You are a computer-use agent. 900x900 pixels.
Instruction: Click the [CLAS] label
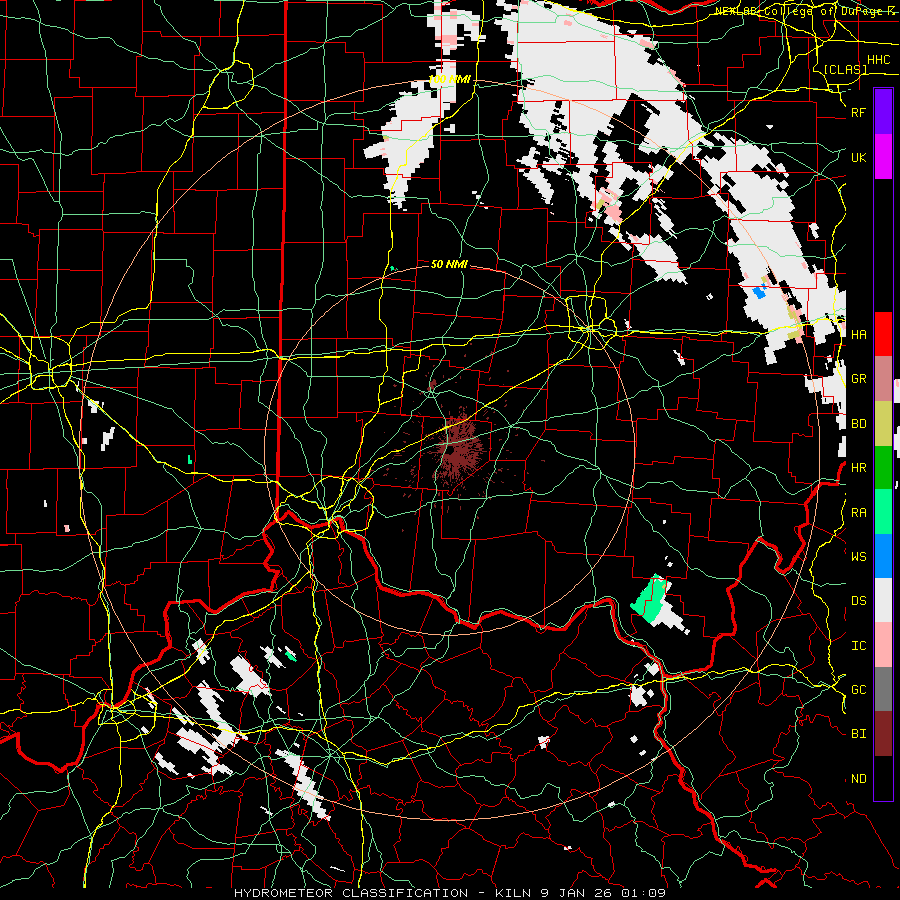point(845,69)
